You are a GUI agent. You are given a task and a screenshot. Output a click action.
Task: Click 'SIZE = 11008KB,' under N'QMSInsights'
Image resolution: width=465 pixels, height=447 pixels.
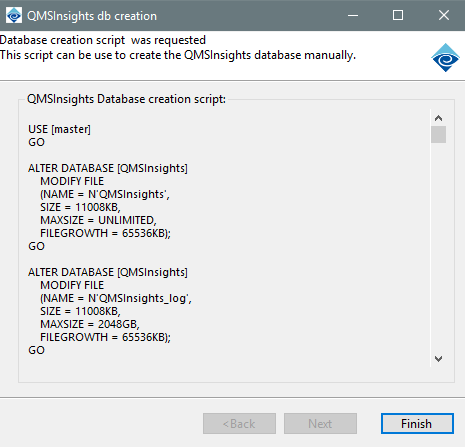pos(80,207)
